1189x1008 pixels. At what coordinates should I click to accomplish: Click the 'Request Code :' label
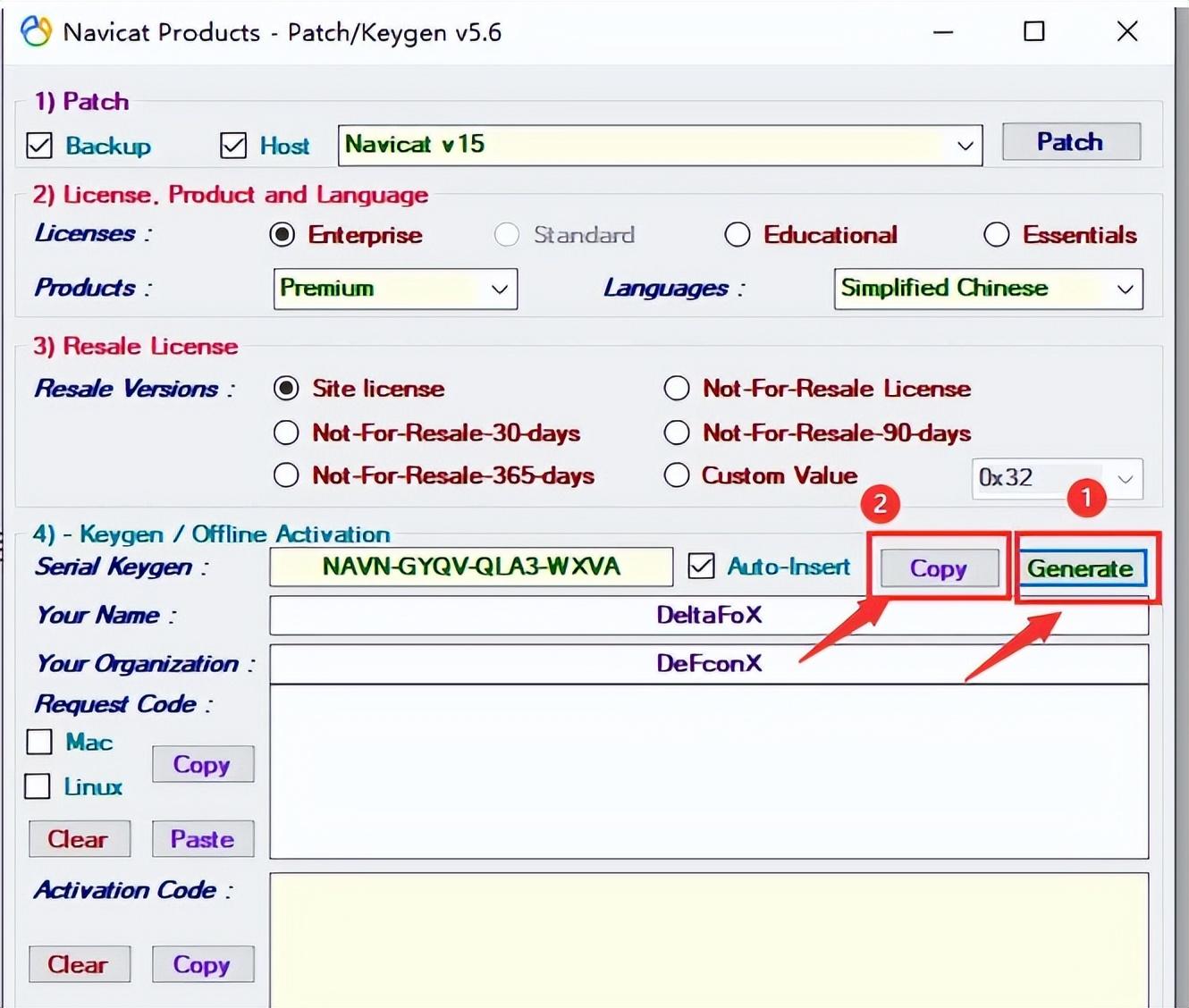coord(123,704)
